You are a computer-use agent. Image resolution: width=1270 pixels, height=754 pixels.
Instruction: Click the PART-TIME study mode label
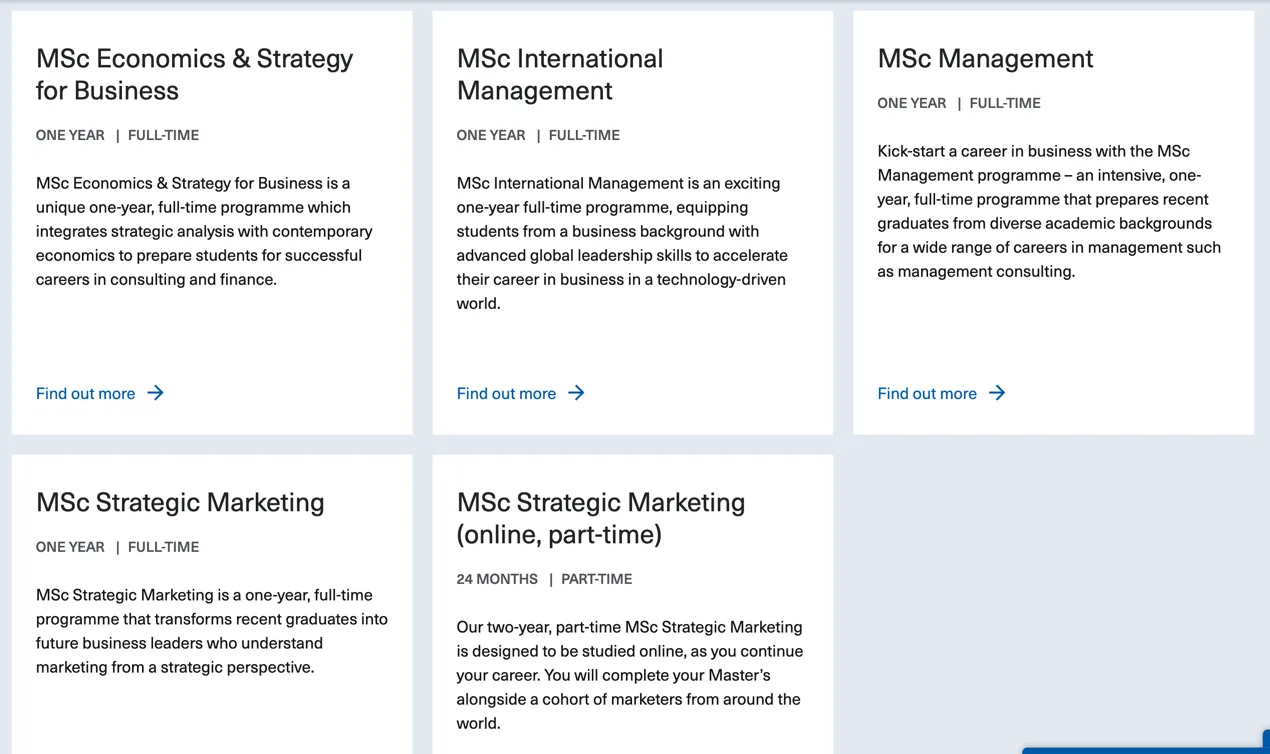[x=597, y=579]
